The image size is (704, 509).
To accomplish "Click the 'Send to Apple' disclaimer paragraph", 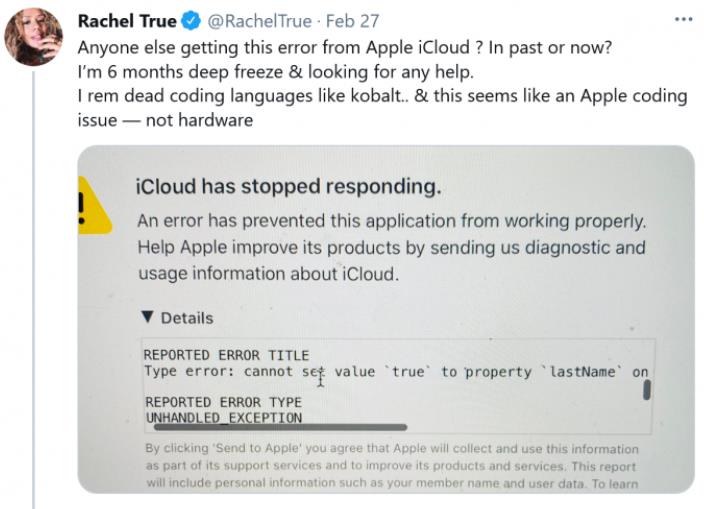I will tap(391, 467).
